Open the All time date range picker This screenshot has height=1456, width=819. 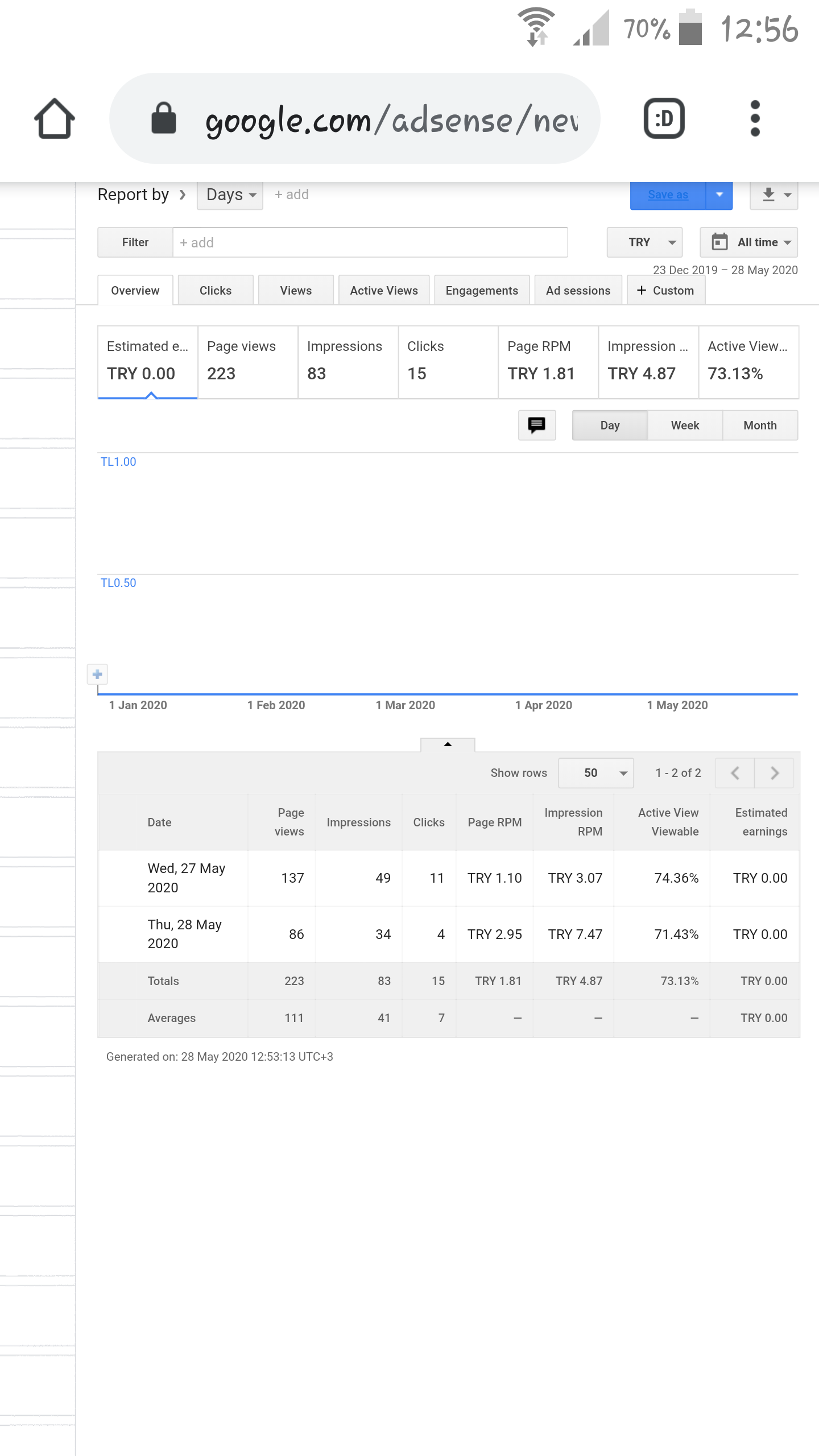tap(748, 242)
